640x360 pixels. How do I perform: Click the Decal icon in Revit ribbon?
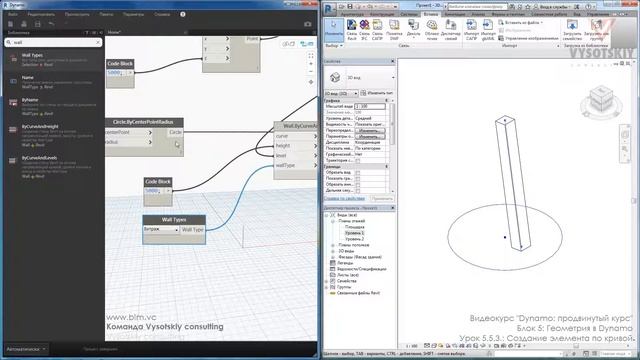pos(413,30)
